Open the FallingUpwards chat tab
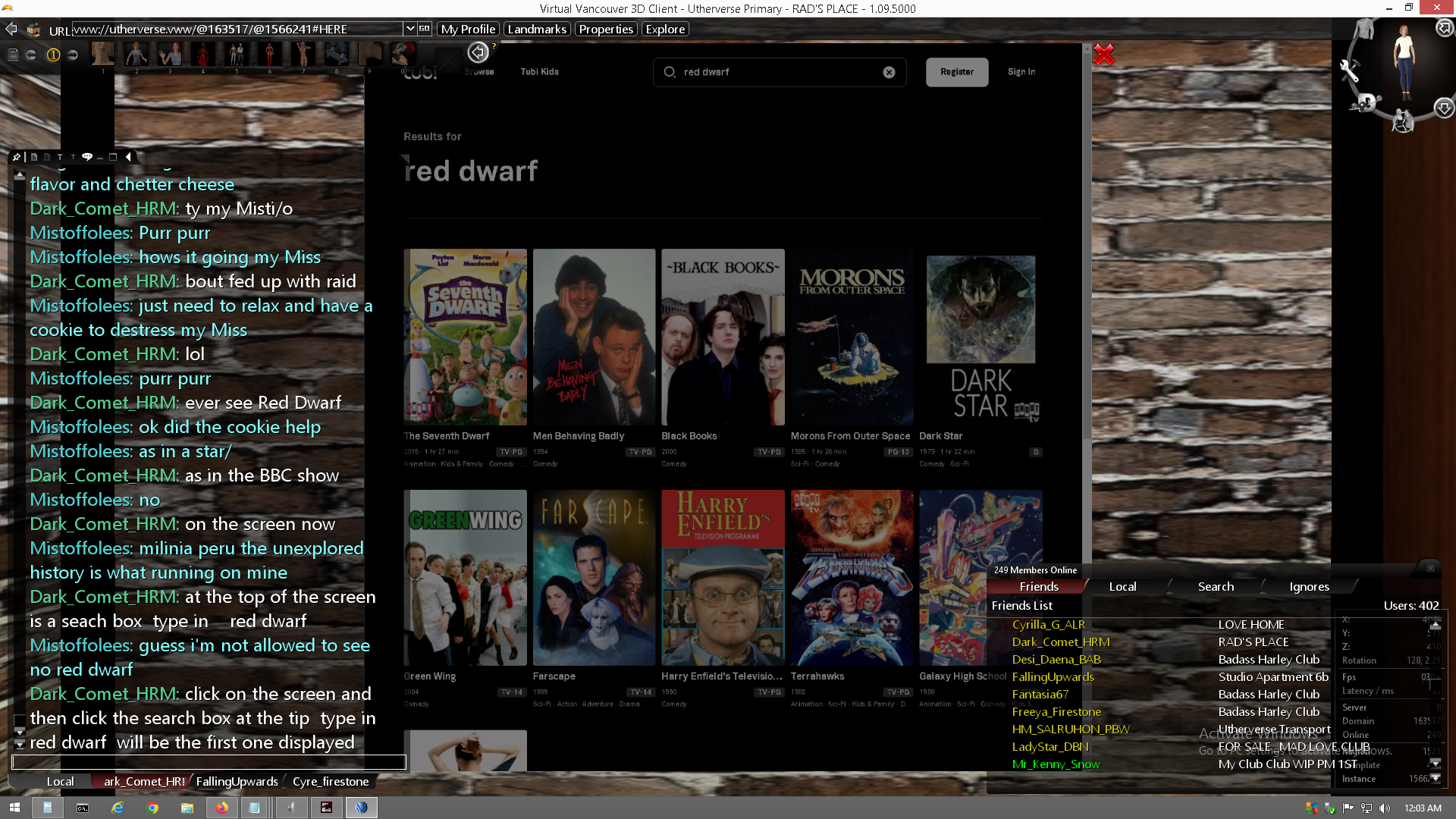Image resolution: width=1456 pixels, height=819 pixels. [x=236, y=781]
